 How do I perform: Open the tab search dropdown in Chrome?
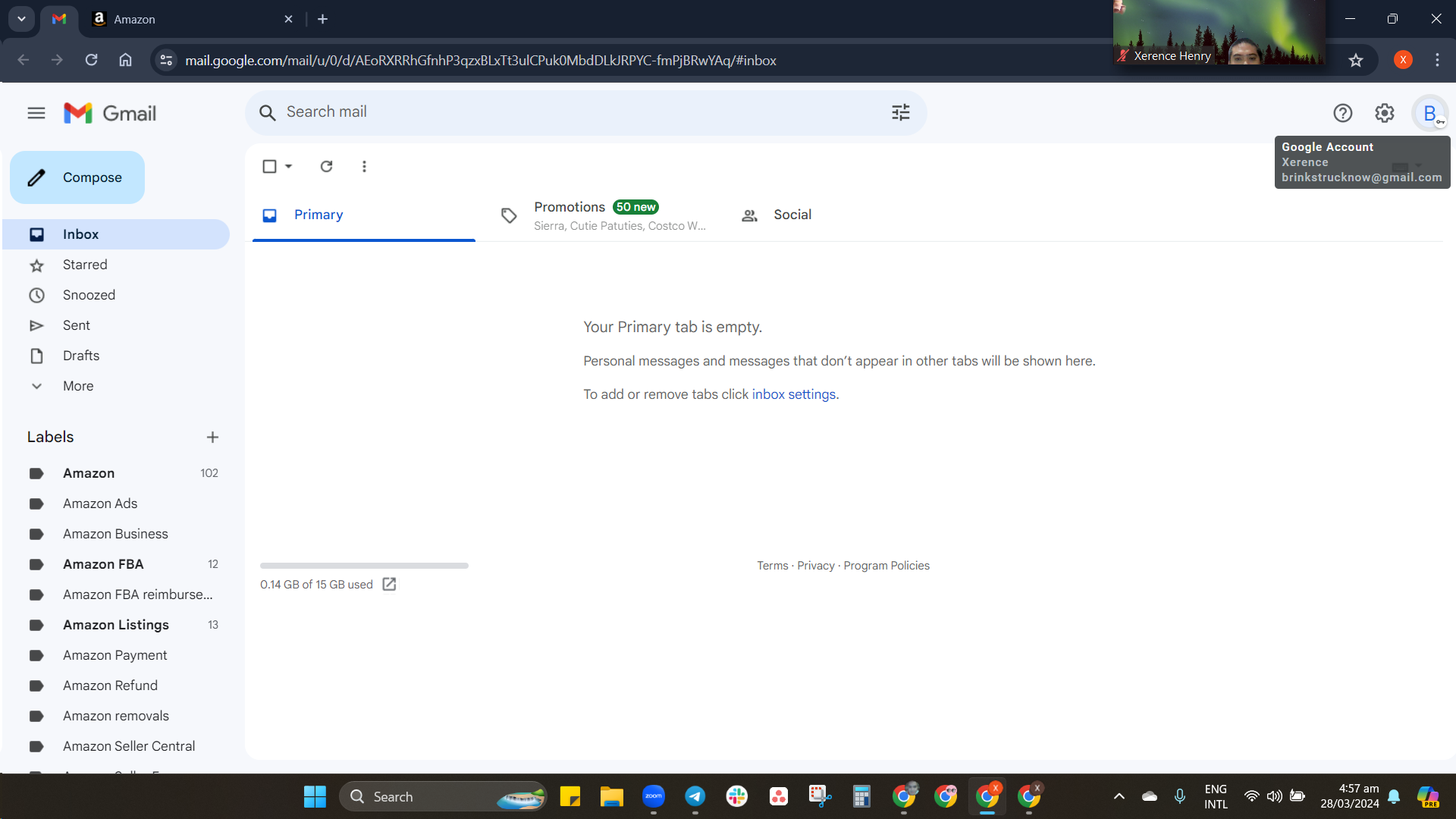21,19
